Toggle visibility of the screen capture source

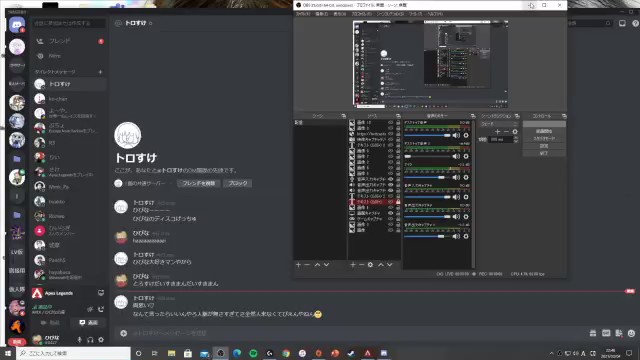[391, 213]
